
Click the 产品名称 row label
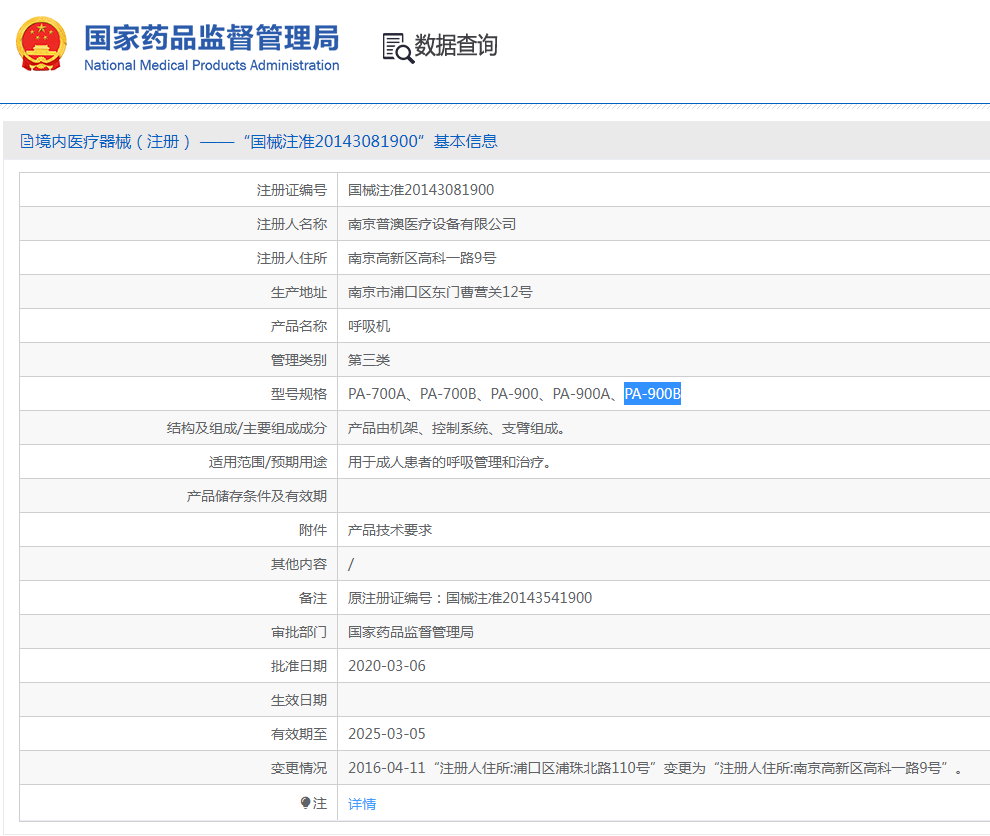(299, 326)
